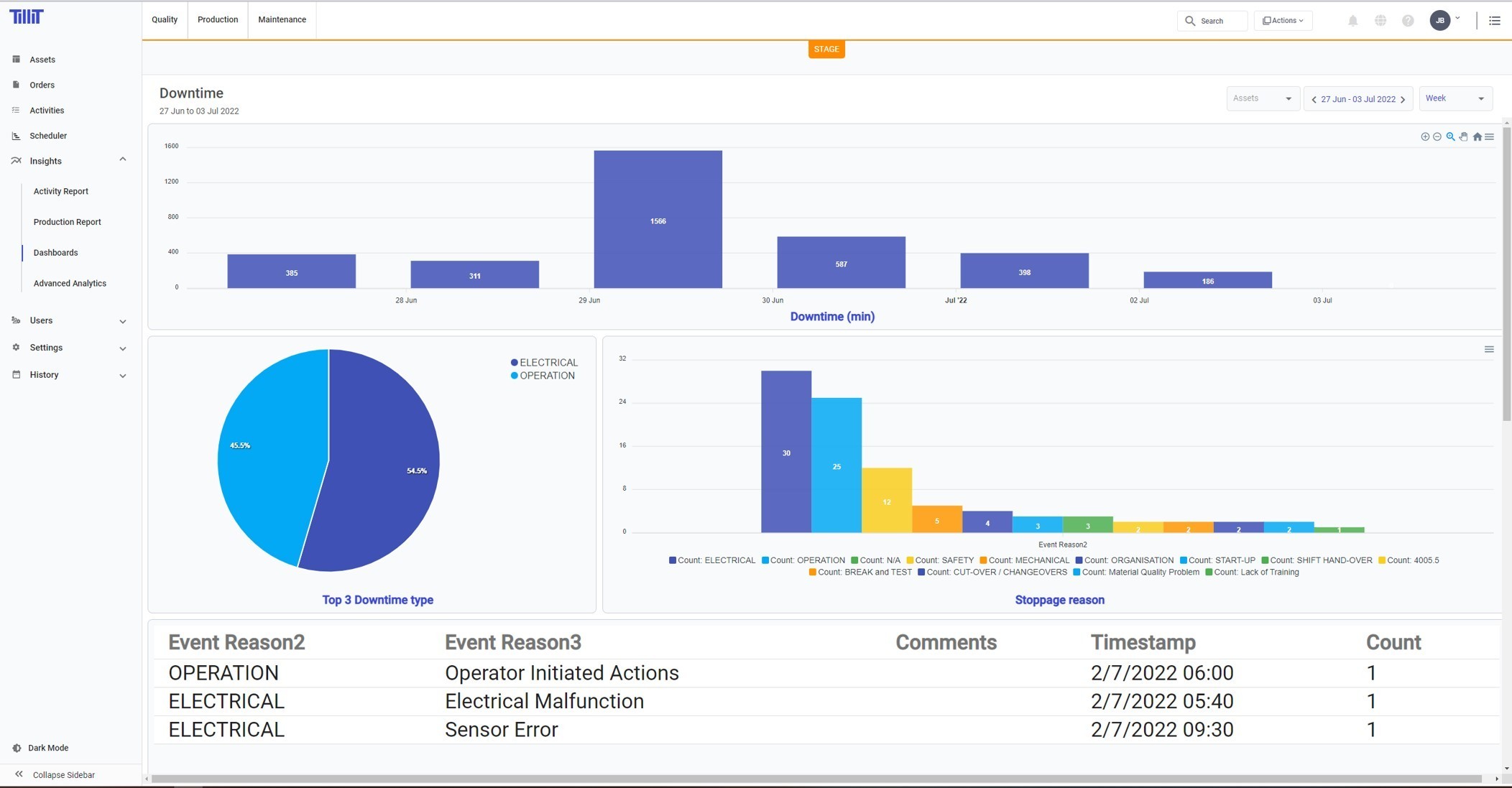Click the help question mark icon

coord(1407,21)
